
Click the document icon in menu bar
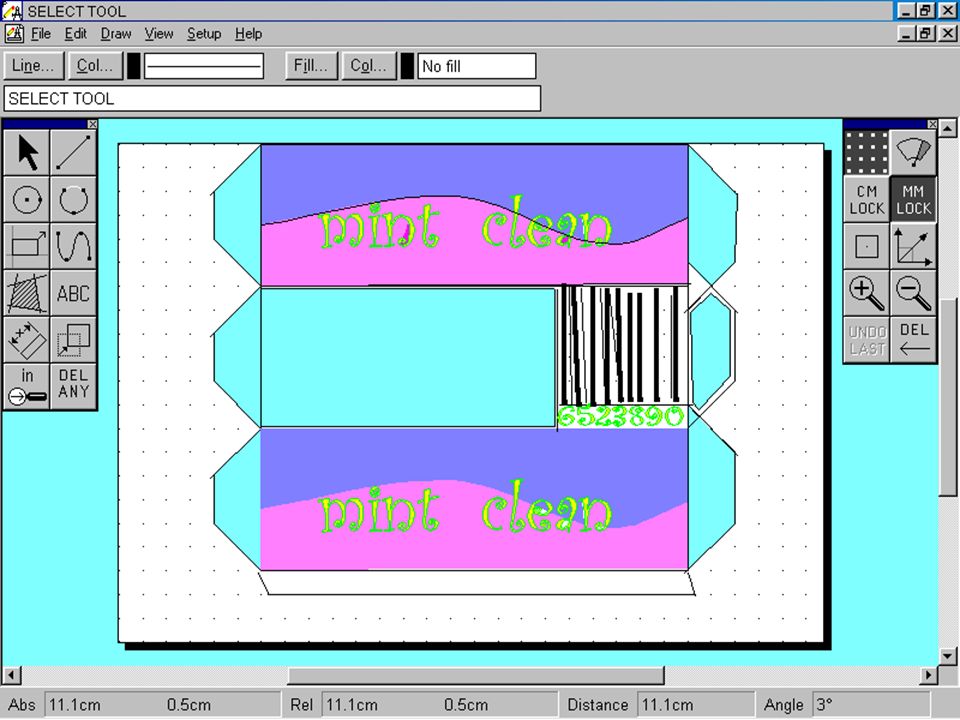pos(14,34)
